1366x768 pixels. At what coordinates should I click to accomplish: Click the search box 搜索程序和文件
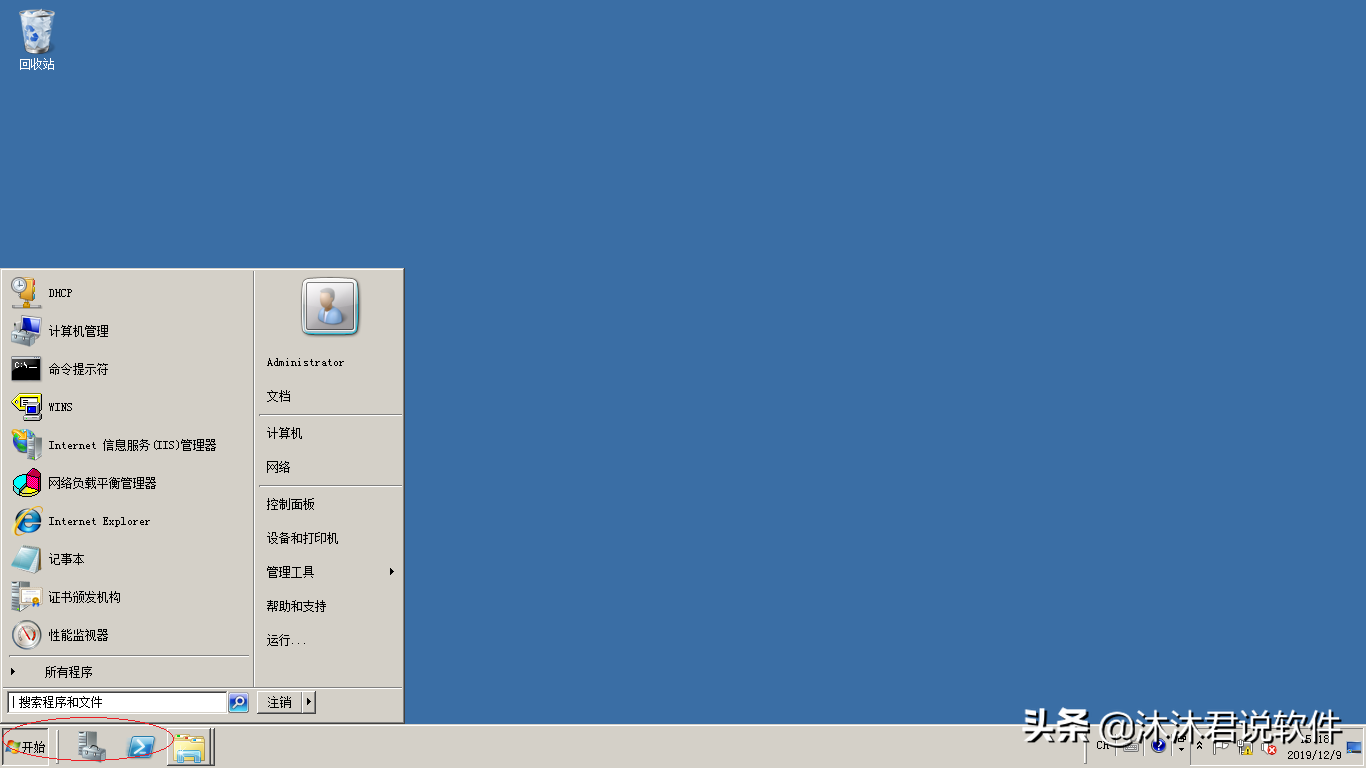[x=115, y=701]
